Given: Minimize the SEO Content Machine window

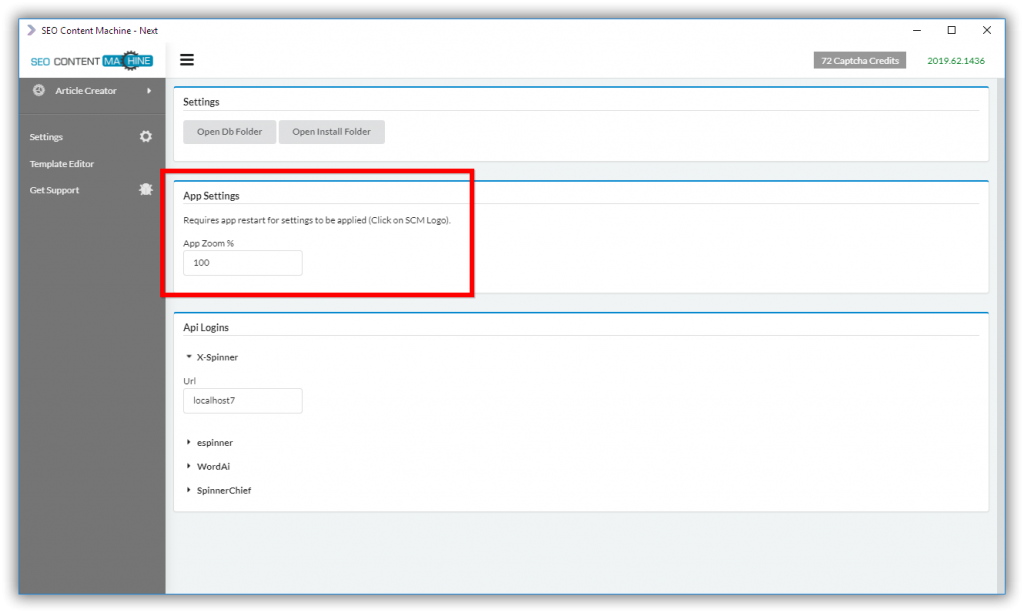Looking at the screenshot, I should pyautogui.click(x=917, y=30).
